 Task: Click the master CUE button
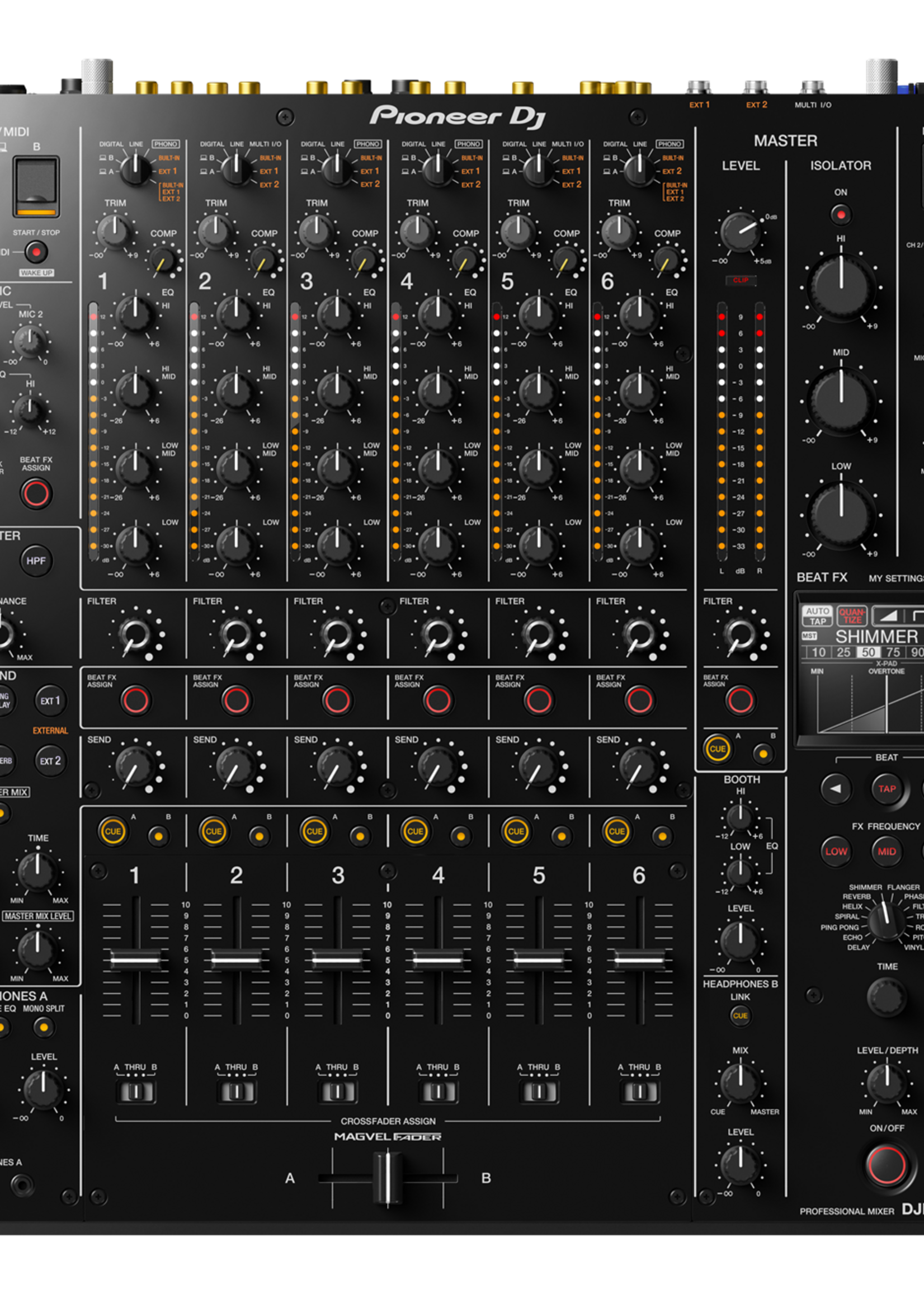tap(718, 749)
